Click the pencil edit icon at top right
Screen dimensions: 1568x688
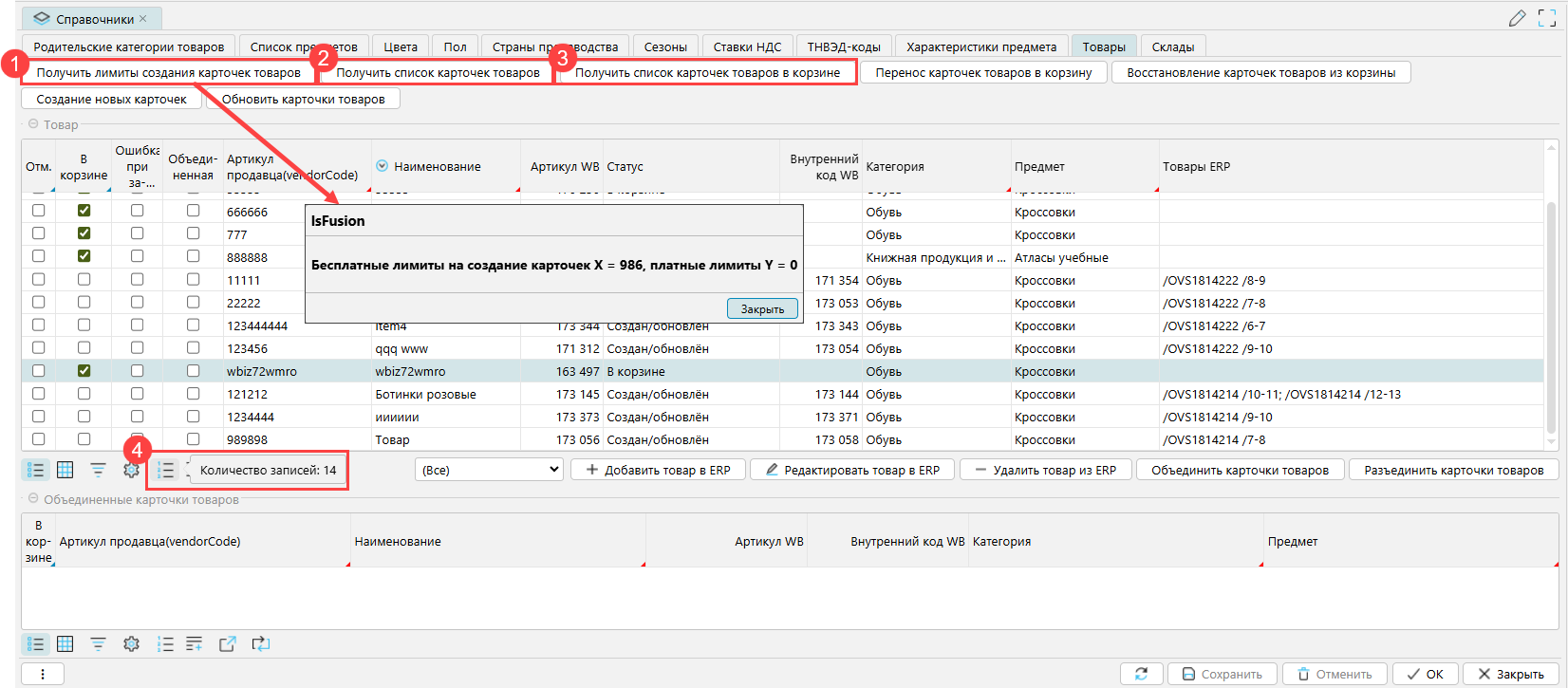pos(1517,18)
